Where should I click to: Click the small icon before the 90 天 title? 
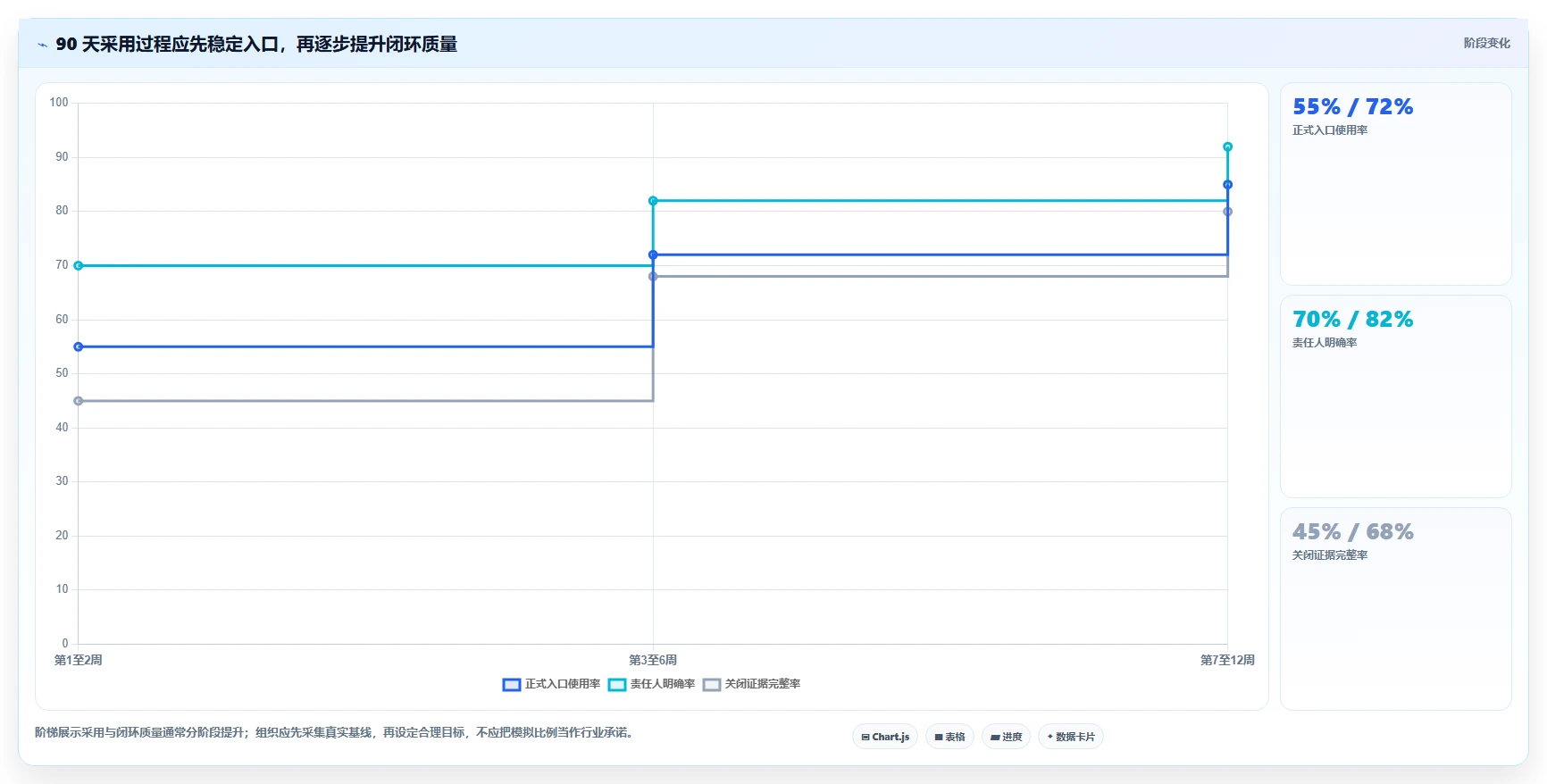(x=42, y=45)
